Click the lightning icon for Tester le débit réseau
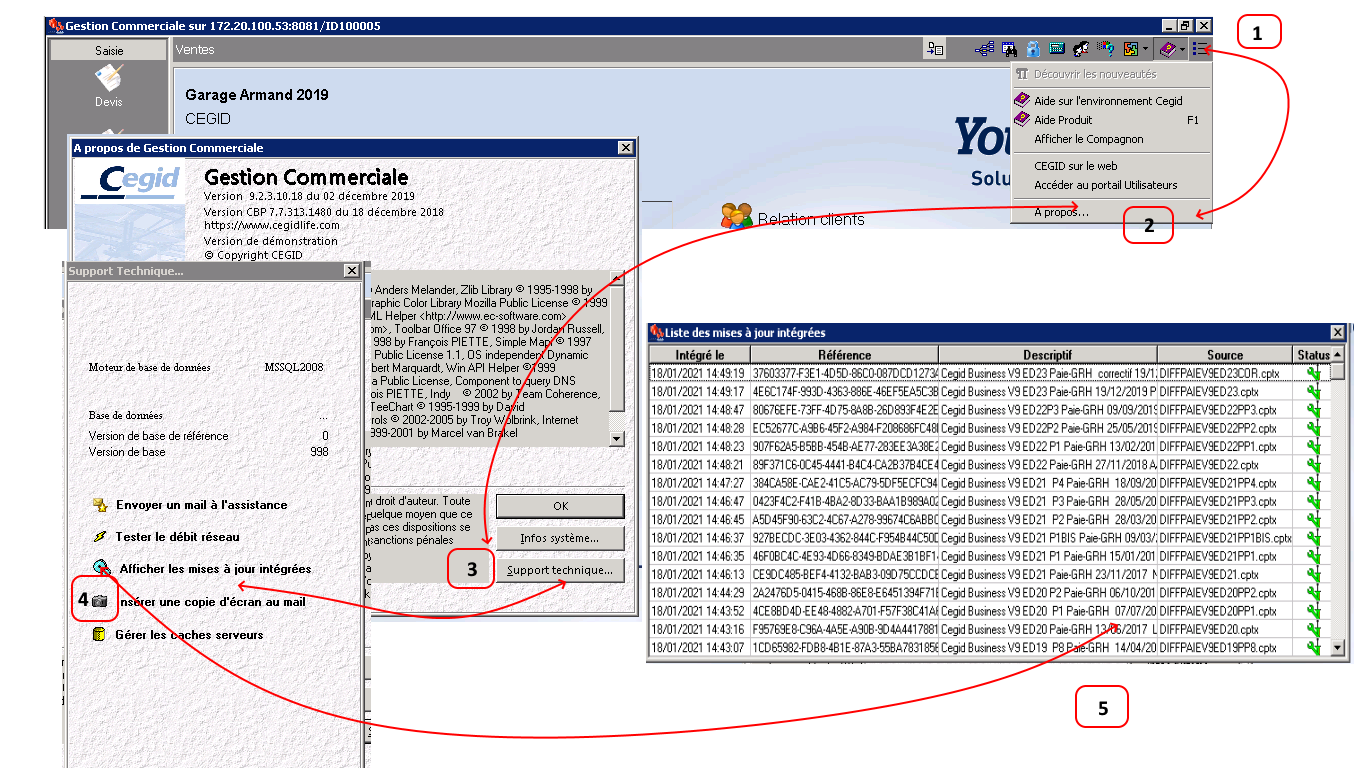This screenshot has width=1366, height=768. [x=99, y=537]
